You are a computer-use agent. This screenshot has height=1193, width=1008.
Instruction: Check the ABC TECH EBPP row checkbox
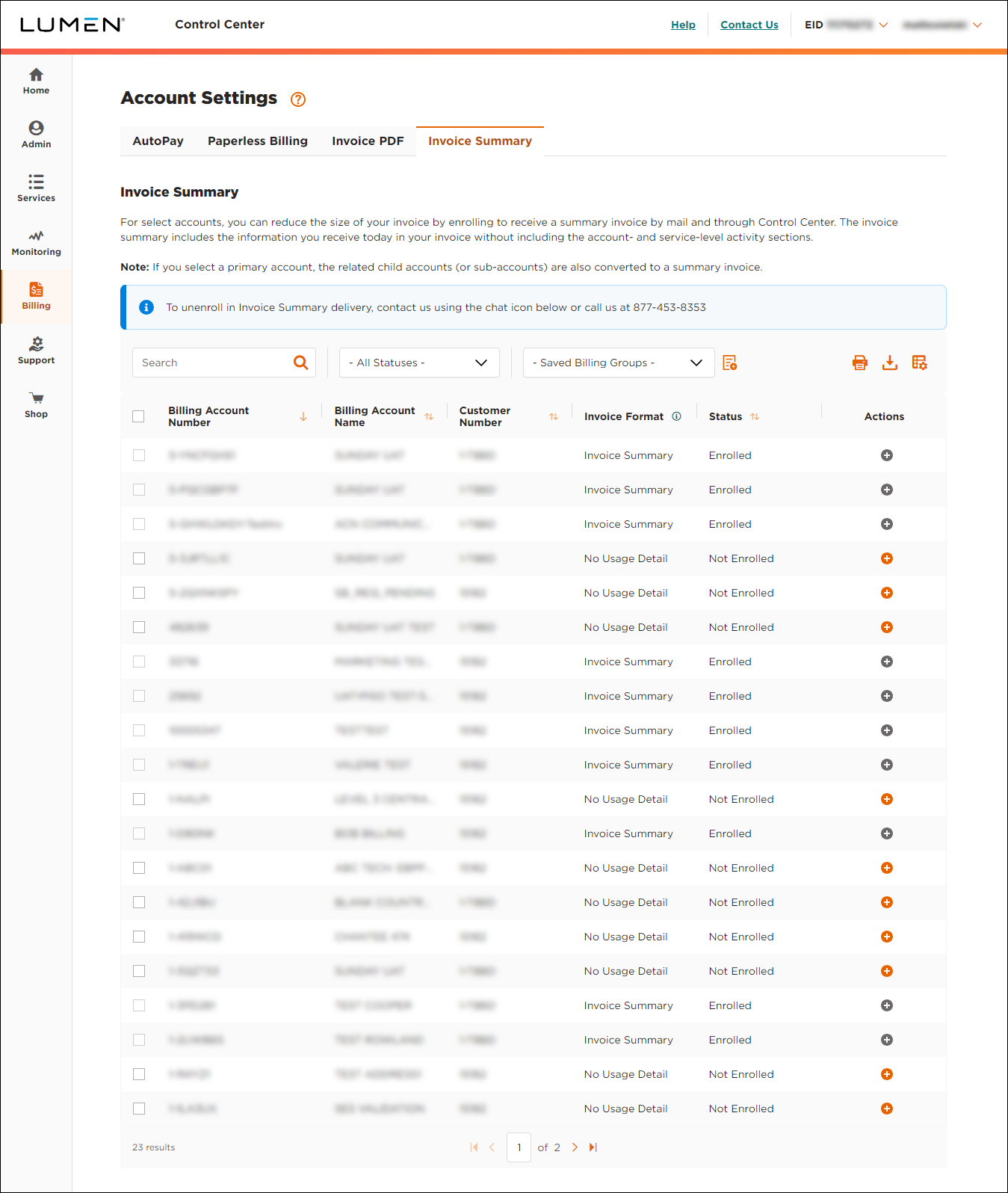click(x=139, y=868)
